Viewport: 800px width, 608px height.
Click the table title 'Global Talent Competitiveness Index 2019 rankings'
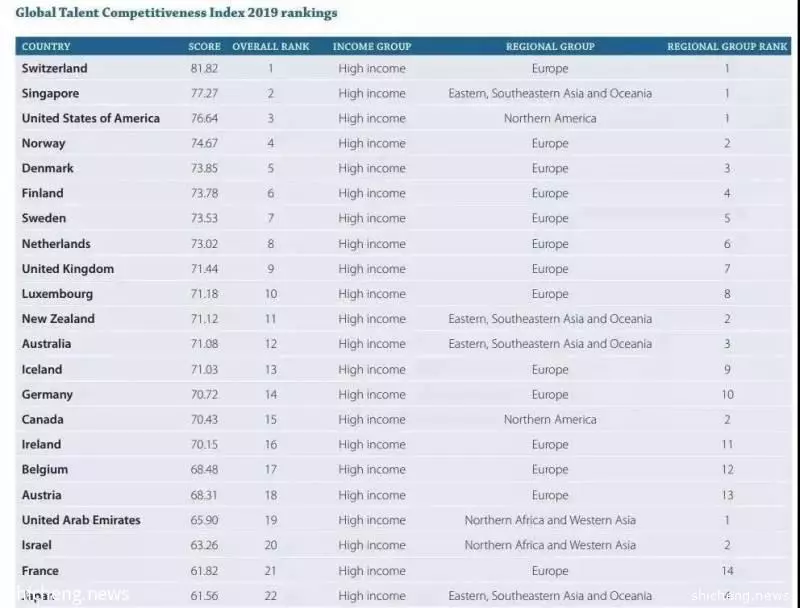click(x=176, y=13)
